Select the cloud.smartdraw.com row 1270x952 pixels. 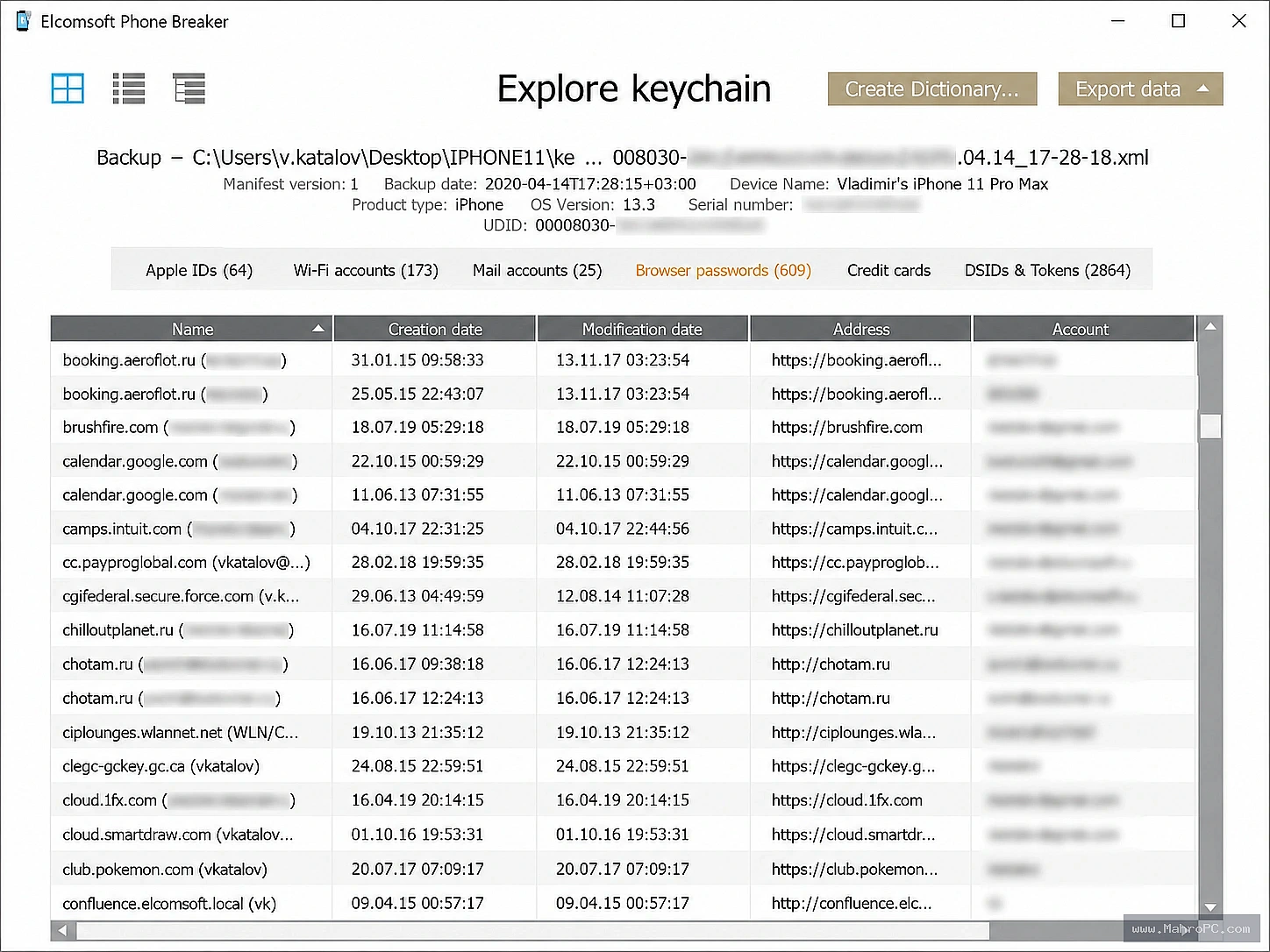623,835
